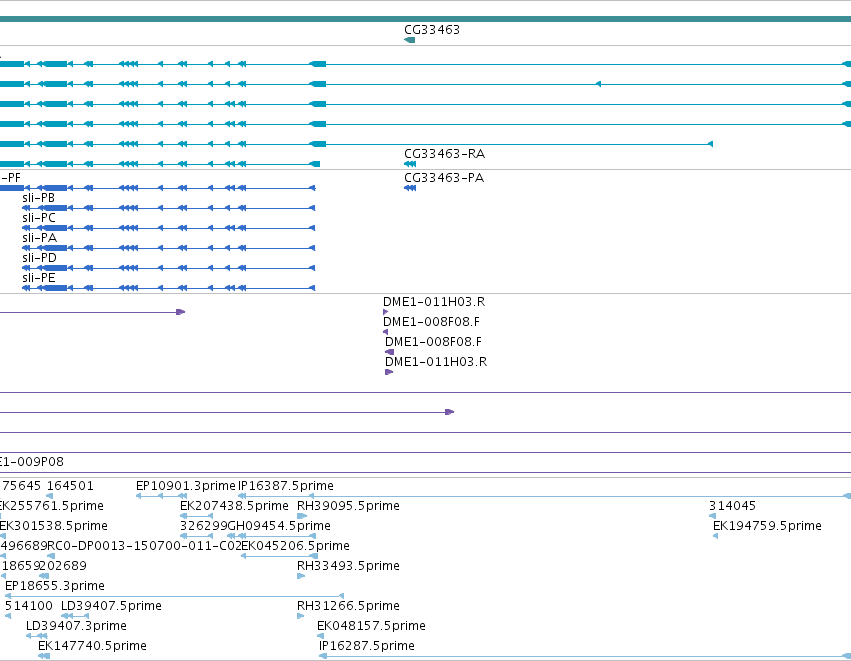
Task: Select the LD39407.5prime EST label
Action: 111,606
